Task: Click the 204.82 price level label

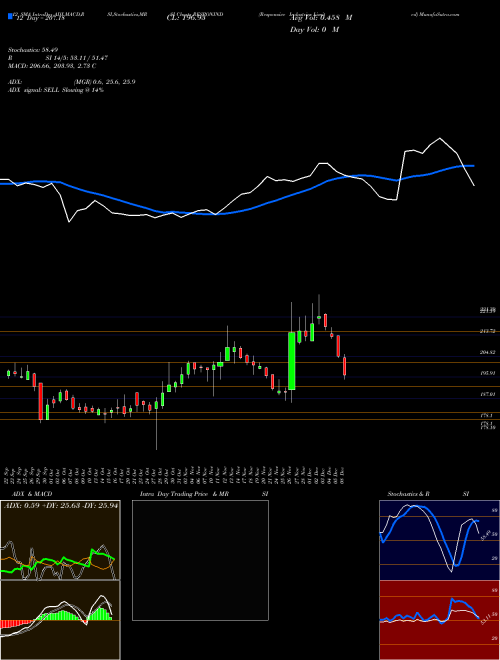Action: click(487, 352)
